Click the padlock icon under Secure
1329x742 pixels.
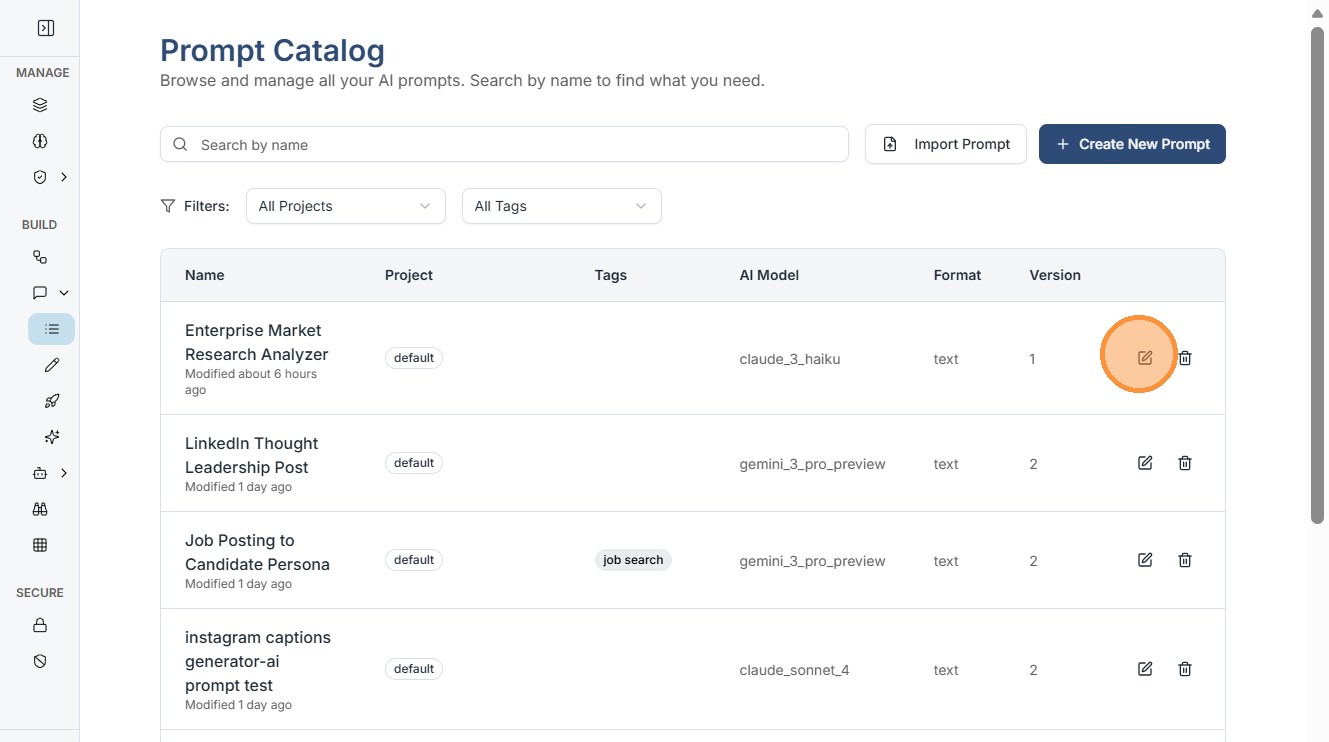pyautogui.click(x=40, y=625)
